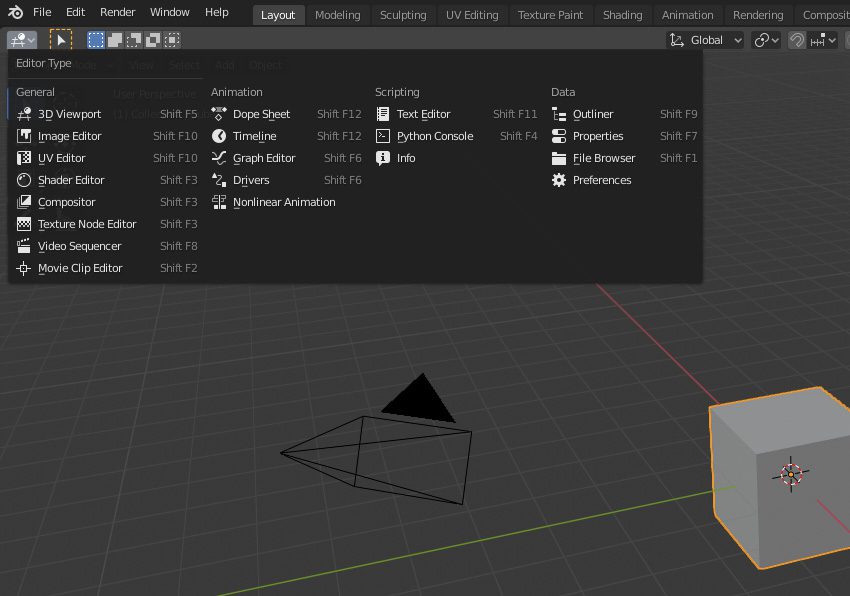This screenshot has width=850, height=596.
Task: Open the Global transform orientation dropdown
Action: coord(705,40)
